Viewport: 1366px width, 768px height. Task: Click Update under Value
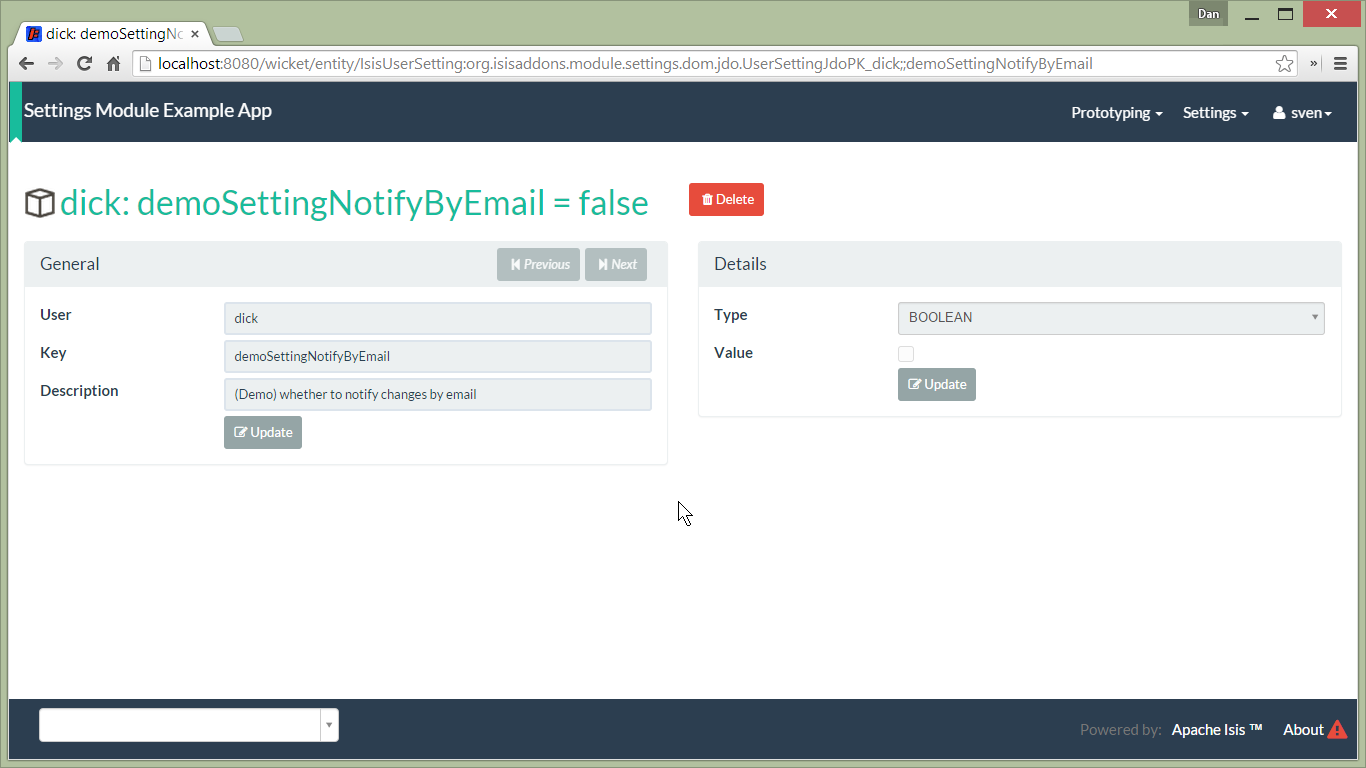(x=937, y=384)
